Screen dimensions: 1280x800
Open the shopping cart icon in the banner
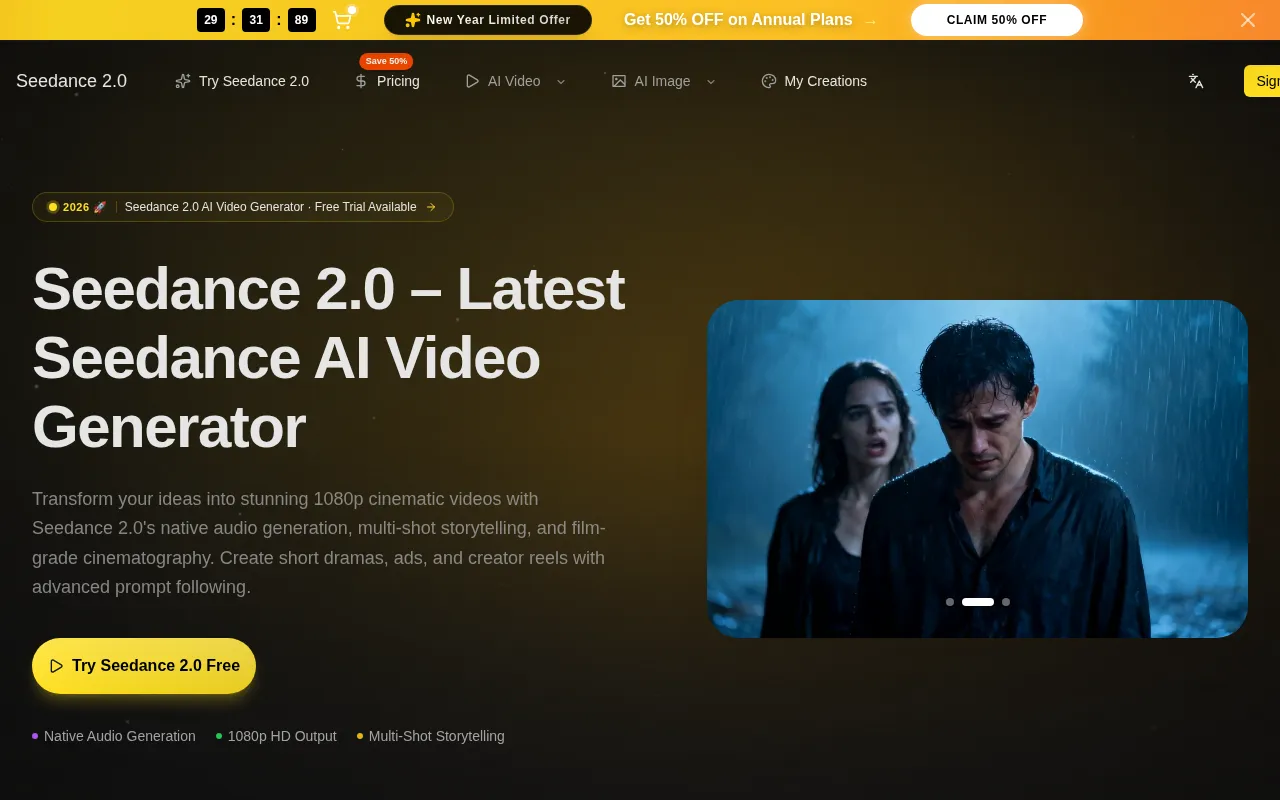tap(342, 20)
